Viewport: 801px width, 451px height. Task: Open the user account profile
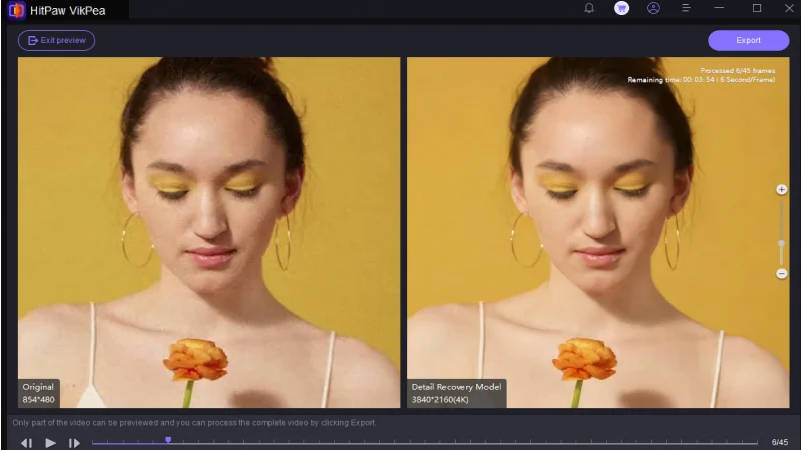(x=653, y=8)
